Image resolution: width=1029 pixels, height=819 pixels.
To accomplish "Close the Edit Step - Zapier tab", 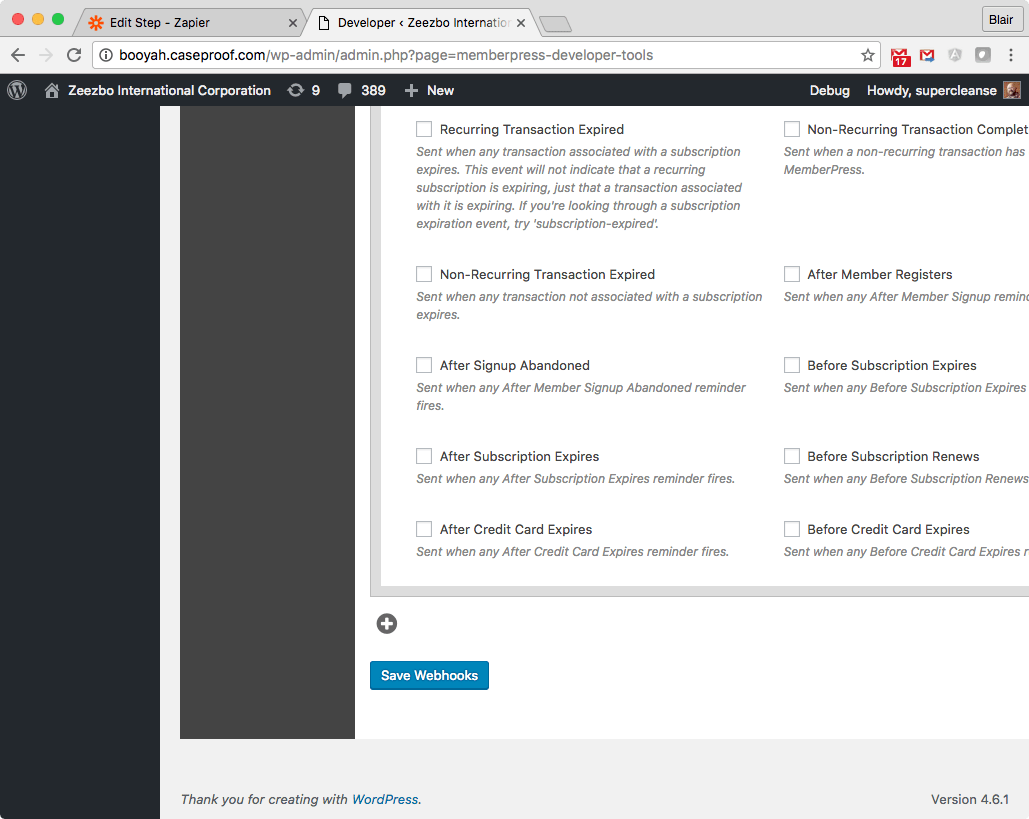I will click(293, 23).
